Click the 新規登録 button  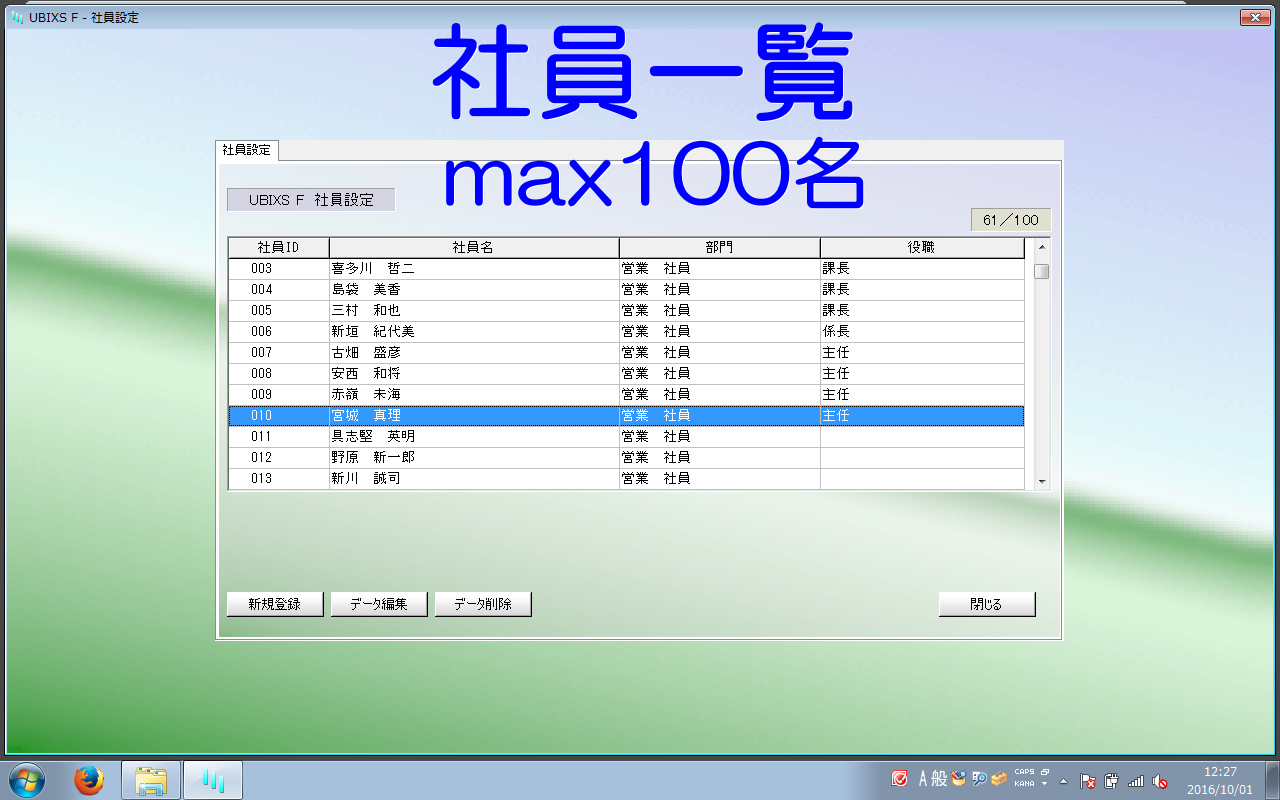[x=275, y=604]
